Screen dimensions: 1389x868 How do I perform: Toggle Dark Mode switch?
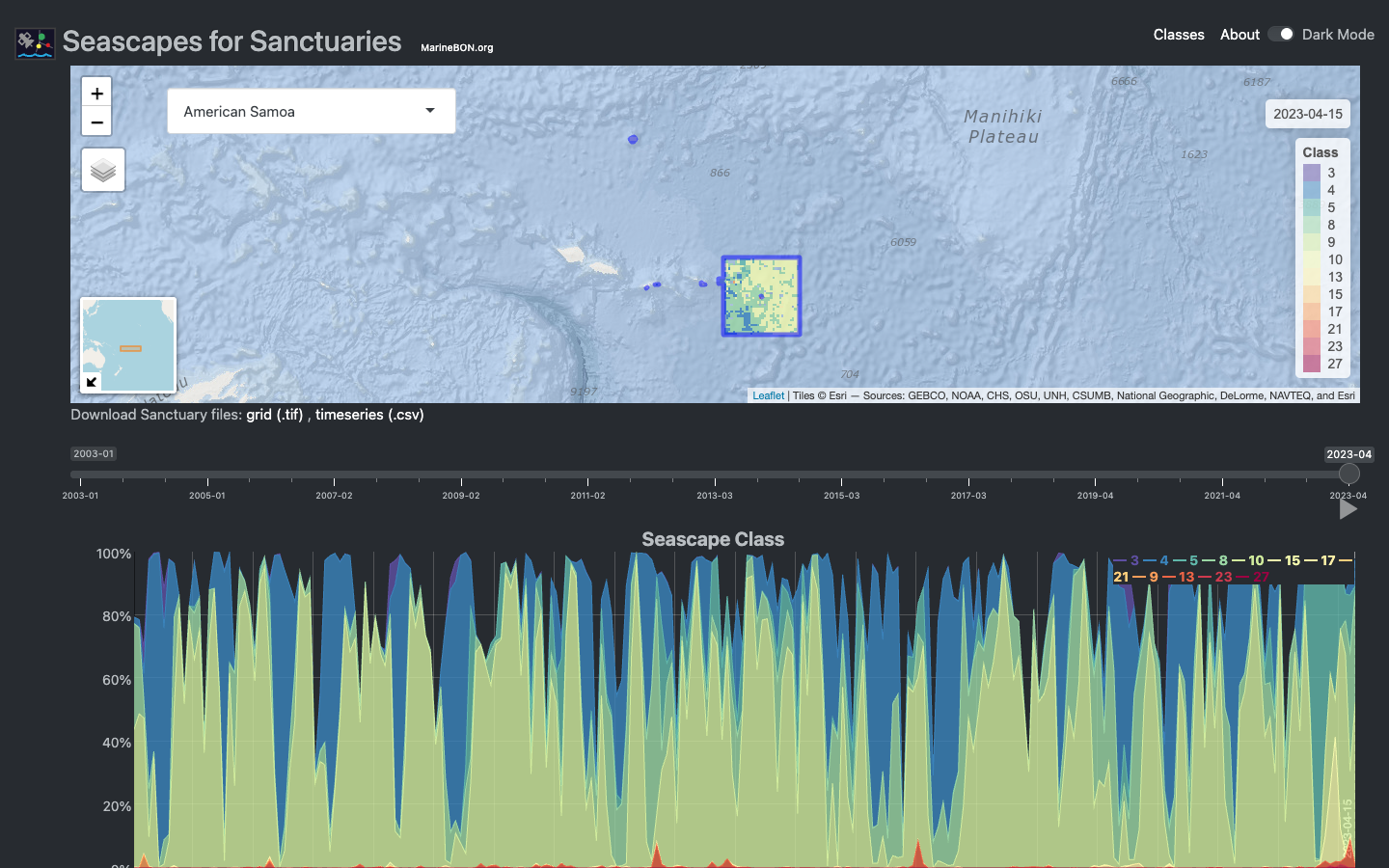[x=1281, y=34]
